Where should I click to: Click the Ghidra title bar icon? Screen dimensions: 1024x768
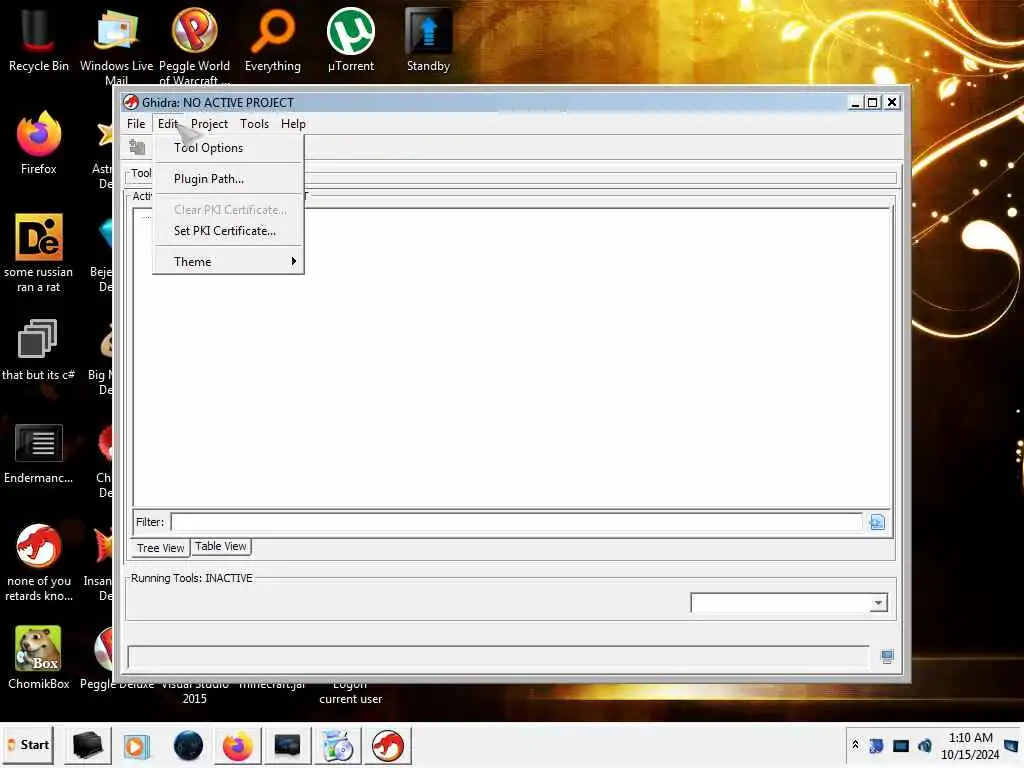point(131,103)
